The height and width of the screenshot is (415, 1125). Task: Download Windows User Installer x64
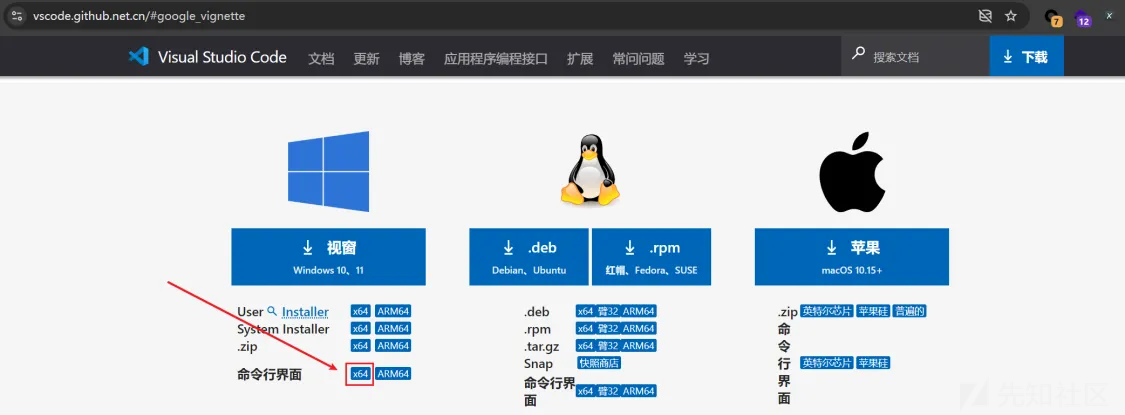pos(360,312)
